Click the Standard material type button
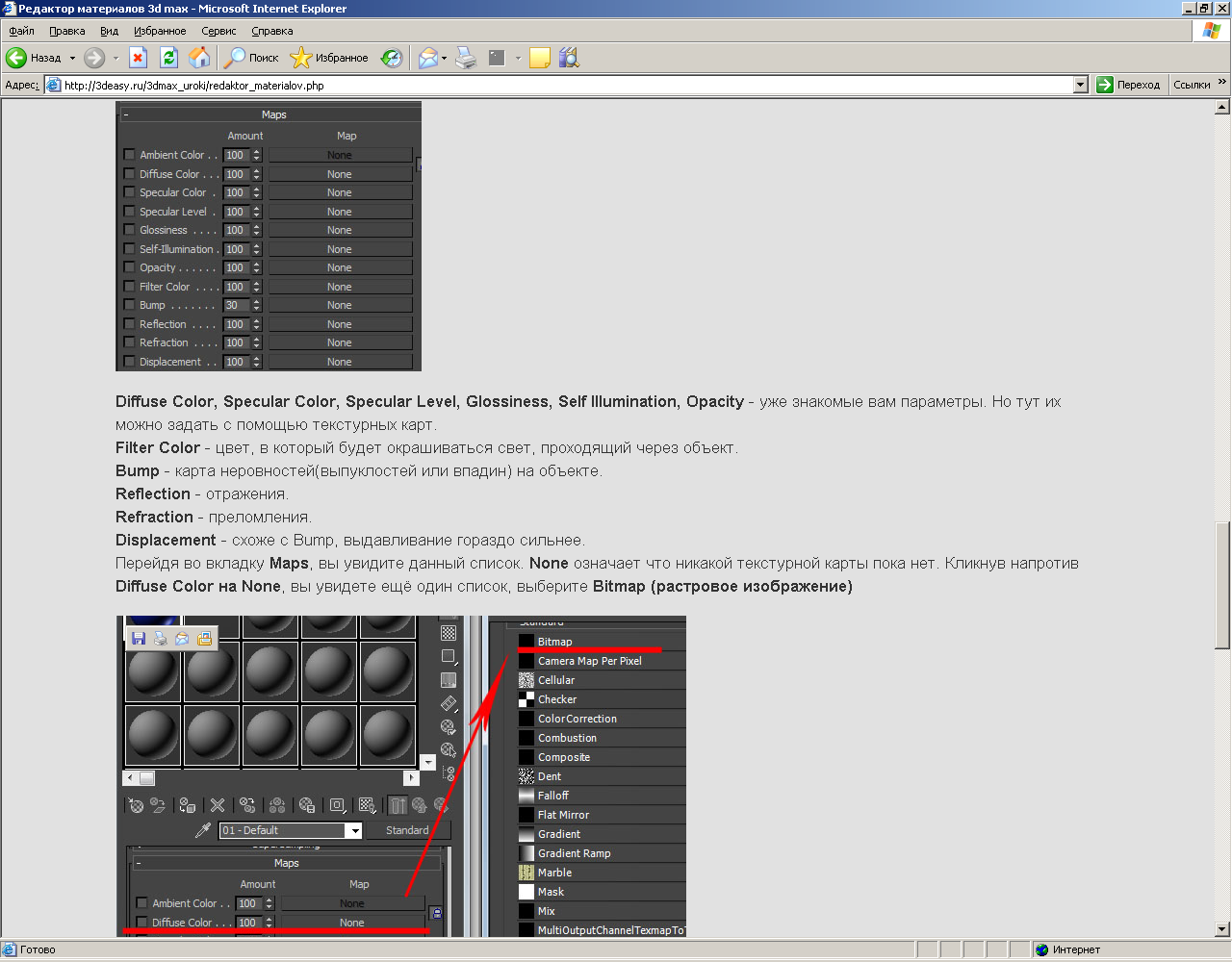The image size is (1232, 962). point(407,830)
